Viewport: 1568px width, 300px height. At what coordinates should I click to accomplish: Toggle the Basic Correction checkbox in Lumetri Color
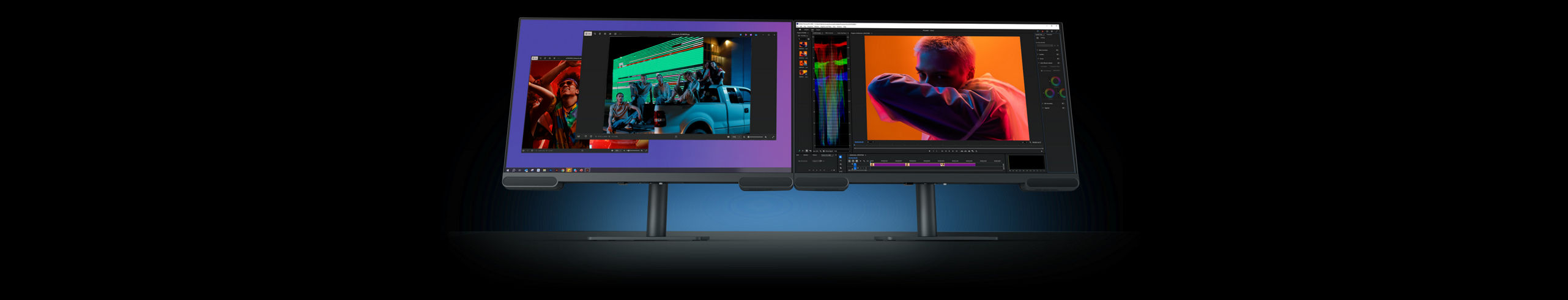[x=1057, y=50]
